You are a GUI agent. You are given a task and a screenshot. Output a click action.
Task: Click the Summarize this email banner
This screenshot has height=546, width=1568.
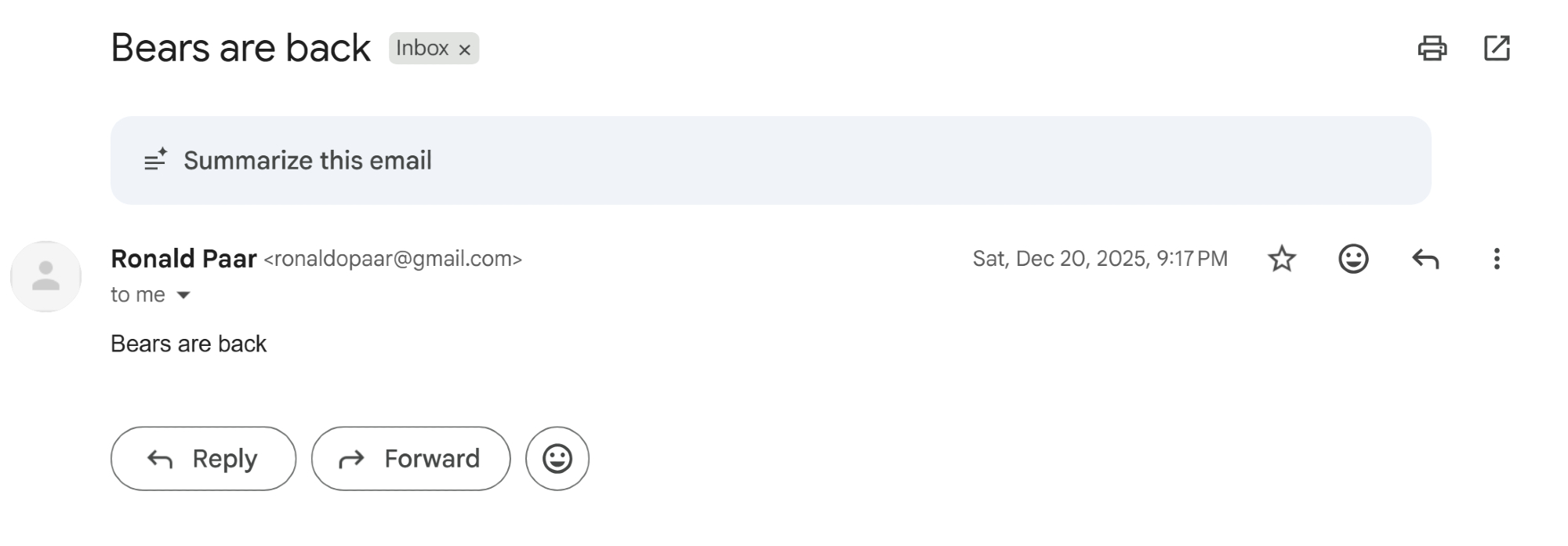770,161
